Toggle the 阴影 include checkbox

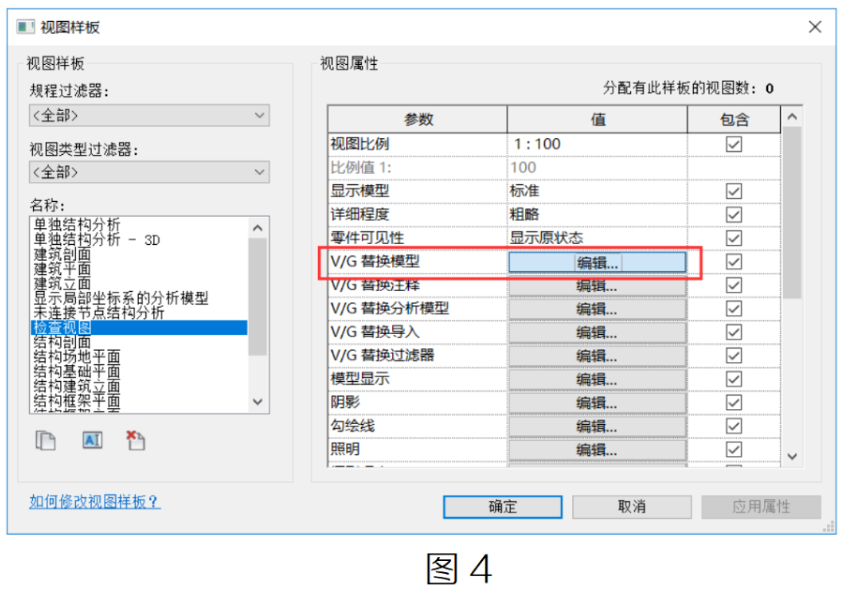[734, 402]
